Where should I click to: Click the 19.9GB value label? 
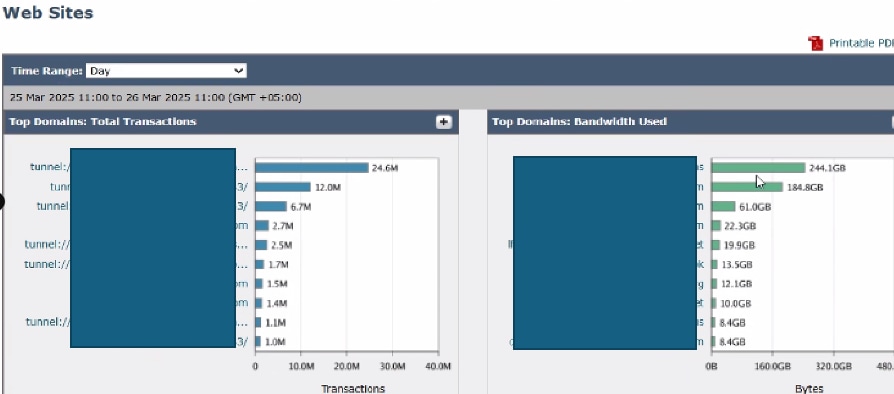pos(739,245)
